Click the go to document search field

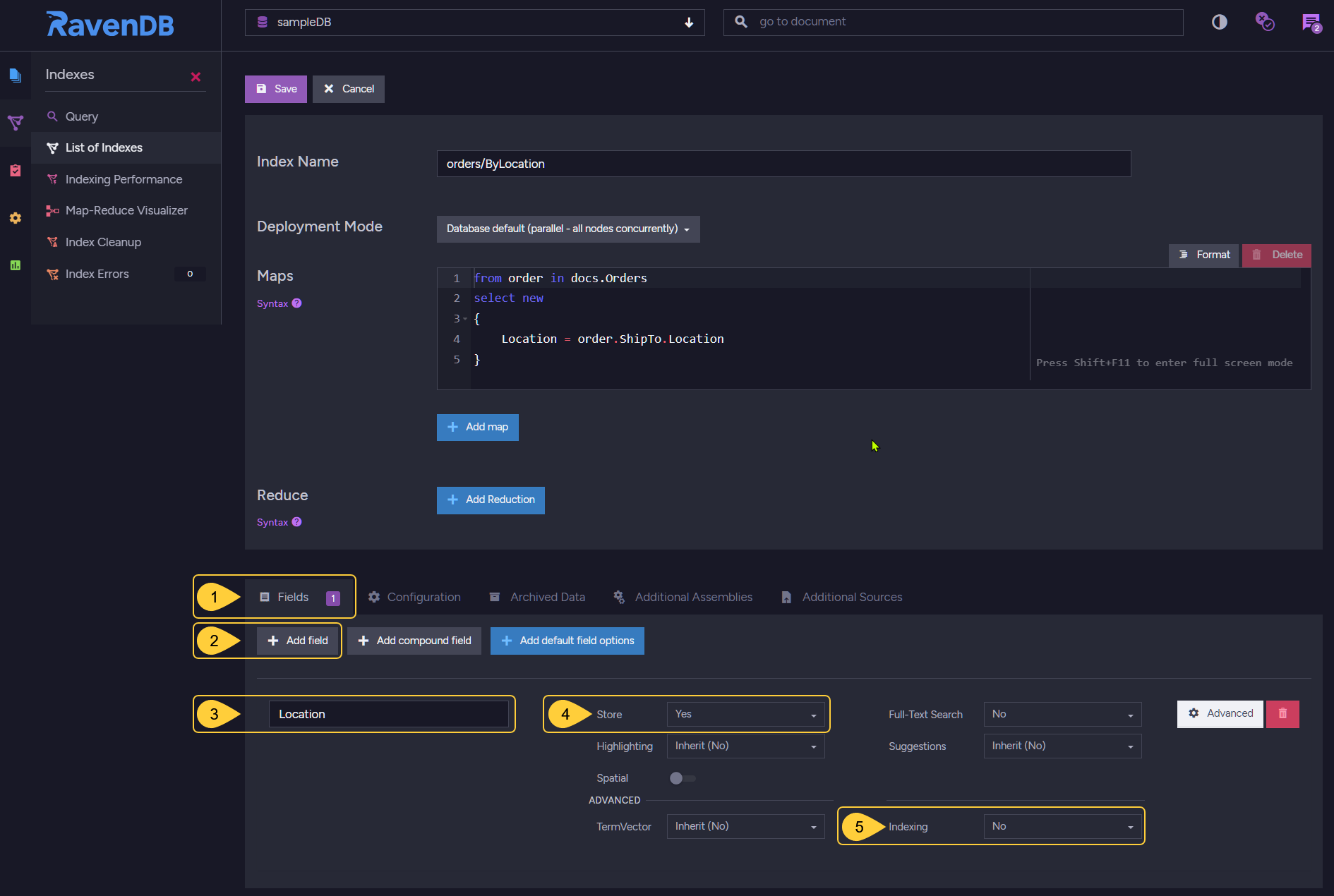953,23
